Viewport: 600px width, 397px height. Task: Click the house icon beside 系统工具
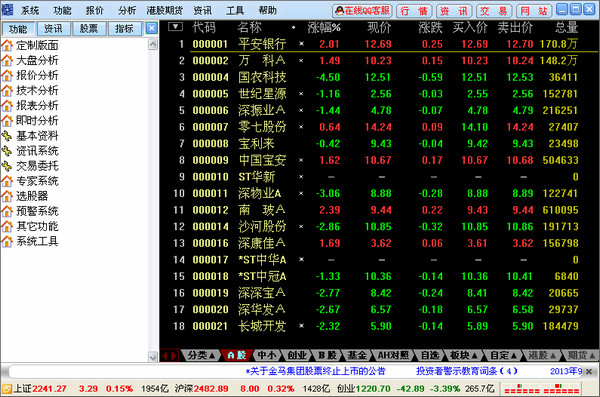(x=7, y=242)
